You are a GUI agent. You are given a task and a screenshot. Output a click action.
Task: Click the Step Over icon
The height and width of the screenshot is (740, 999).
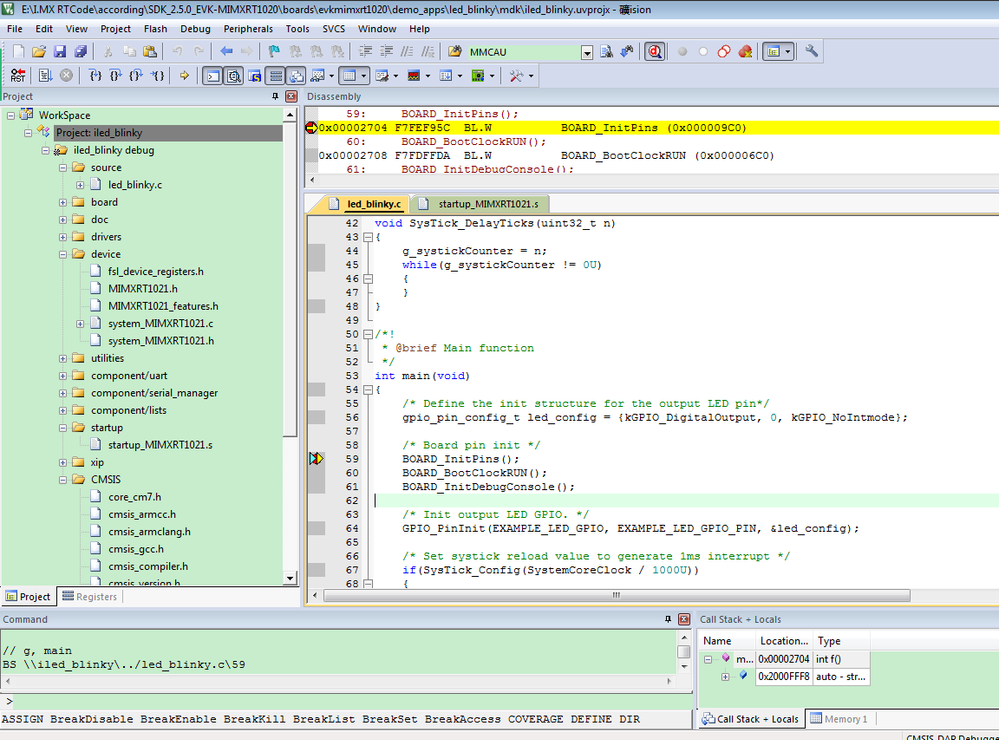(x=115, y=76)
